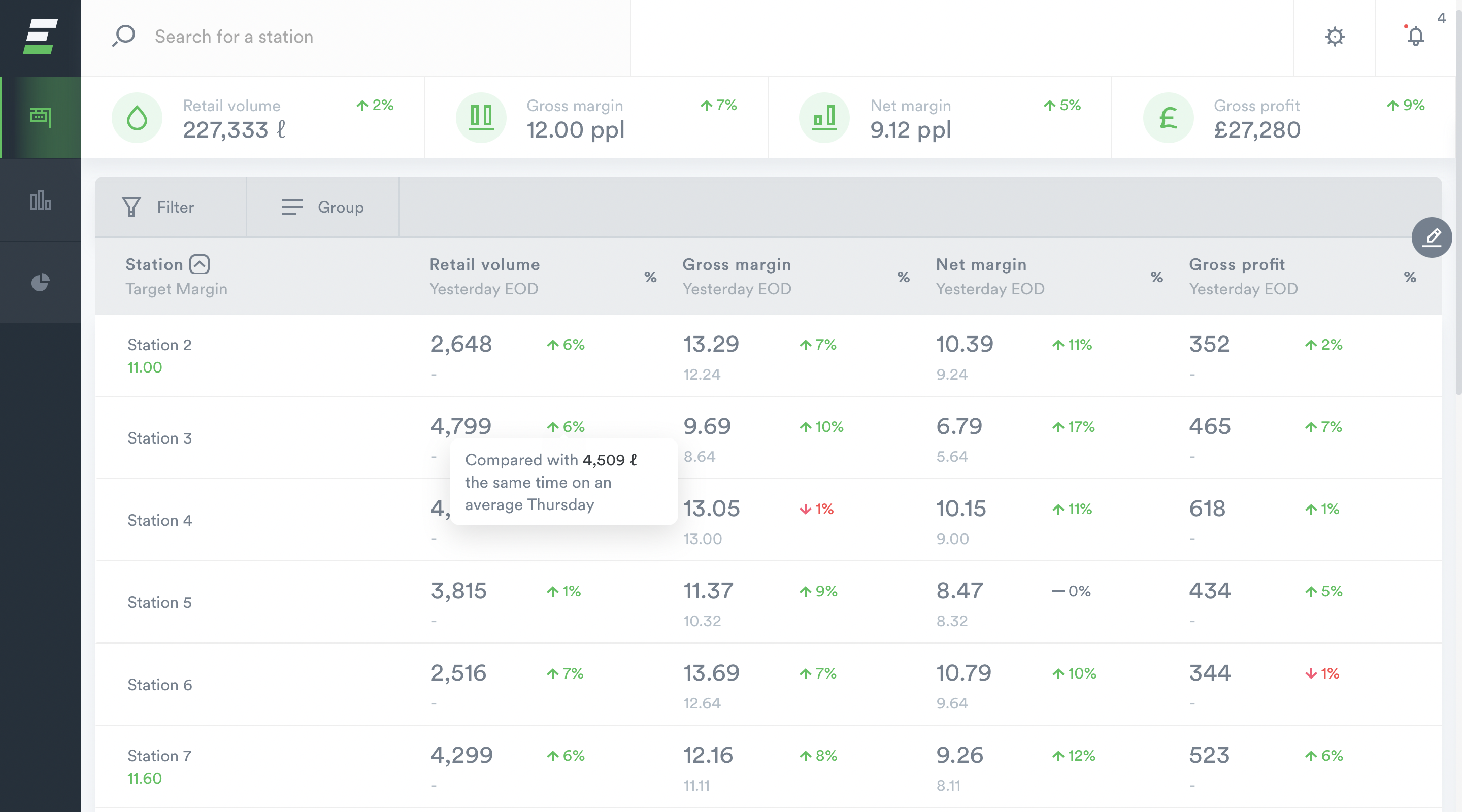Open Station 5 row

pos(159,602)
